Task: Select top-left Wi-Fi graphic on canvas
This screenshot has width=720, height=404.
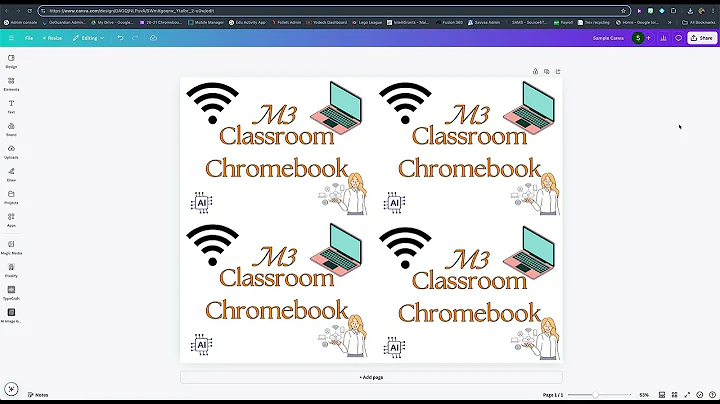Action: point(213,103)
